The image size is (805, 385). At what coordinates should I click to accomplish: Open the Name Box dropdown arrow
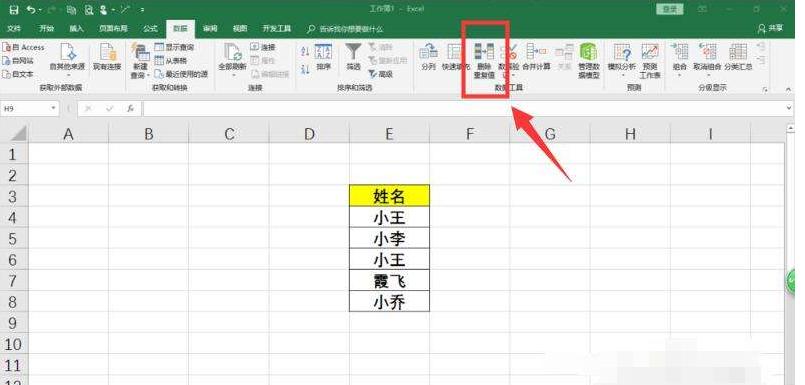click(x=53, y=108)
